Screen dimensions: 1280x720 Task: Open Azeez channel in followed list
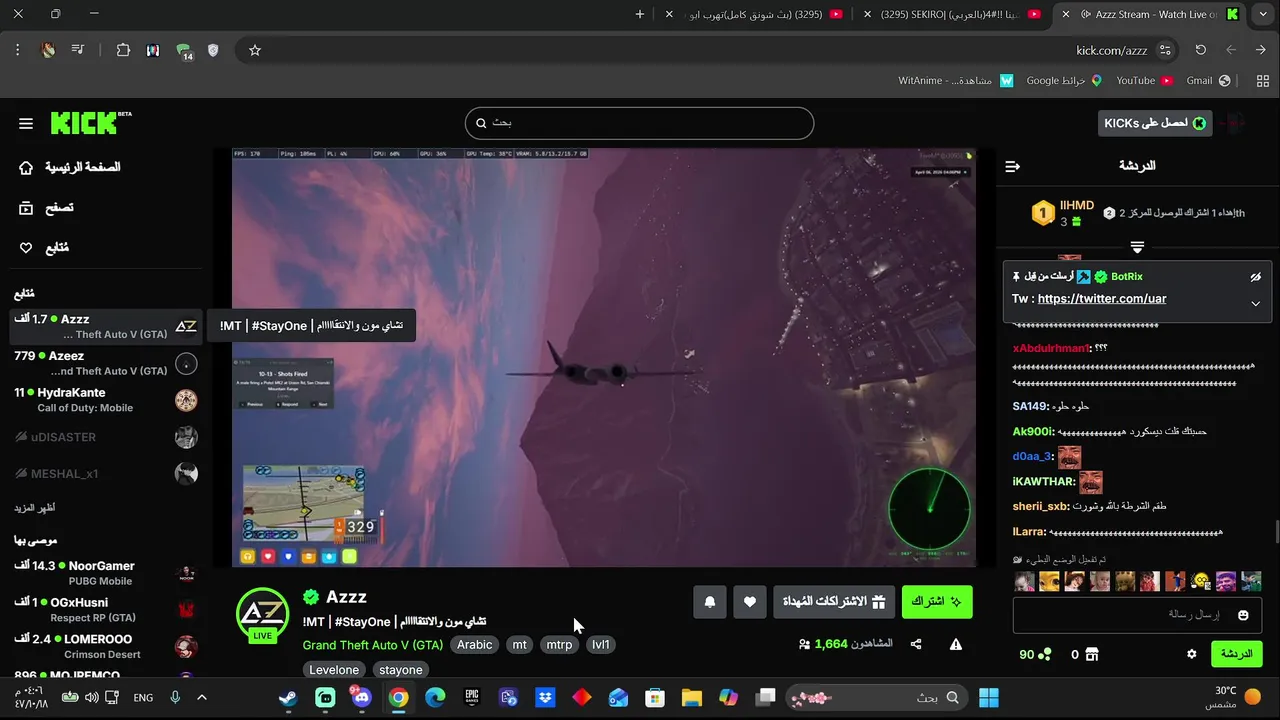(105, 362)
